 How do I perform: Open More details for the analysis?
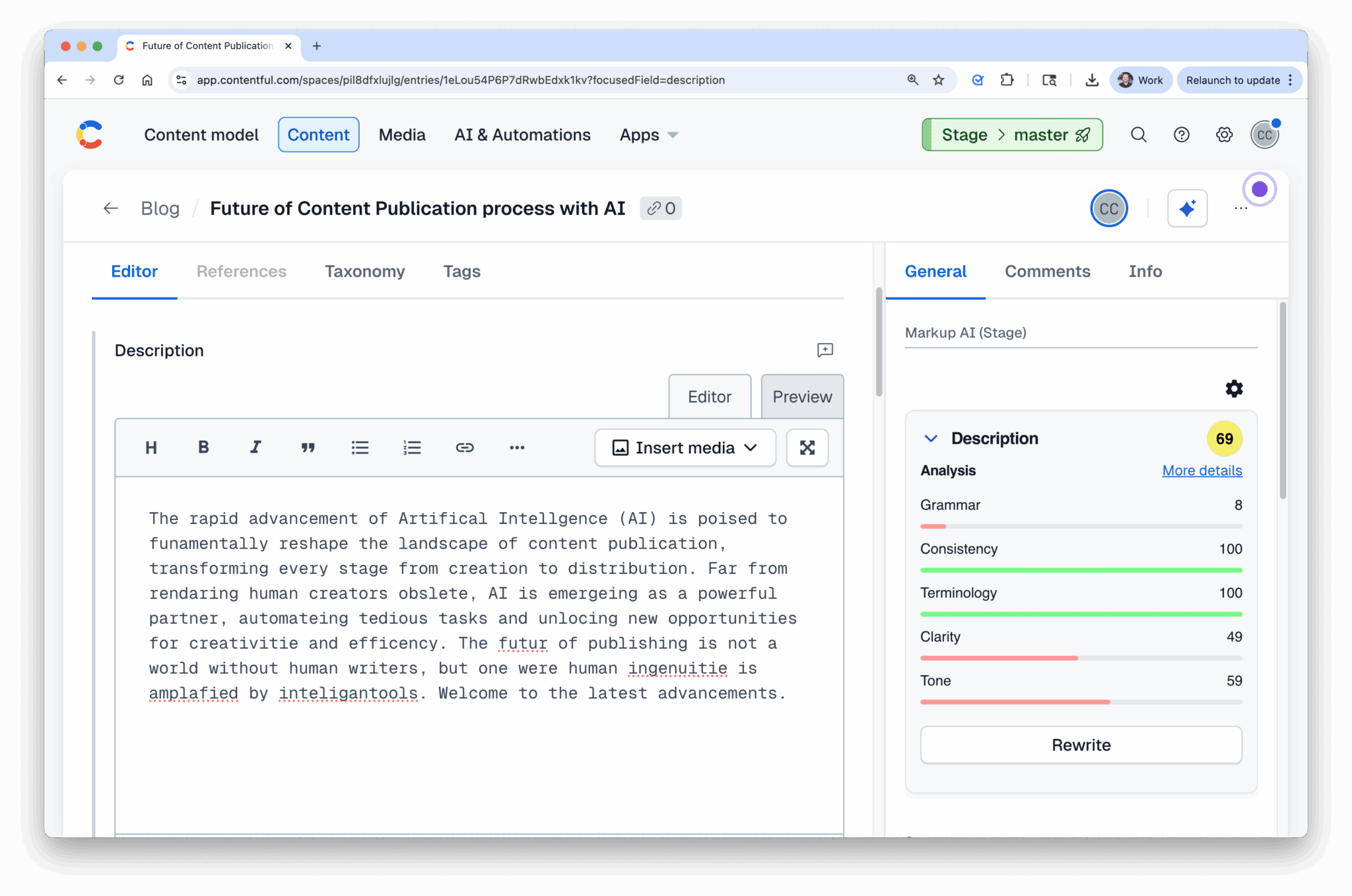click(1201, 470)
